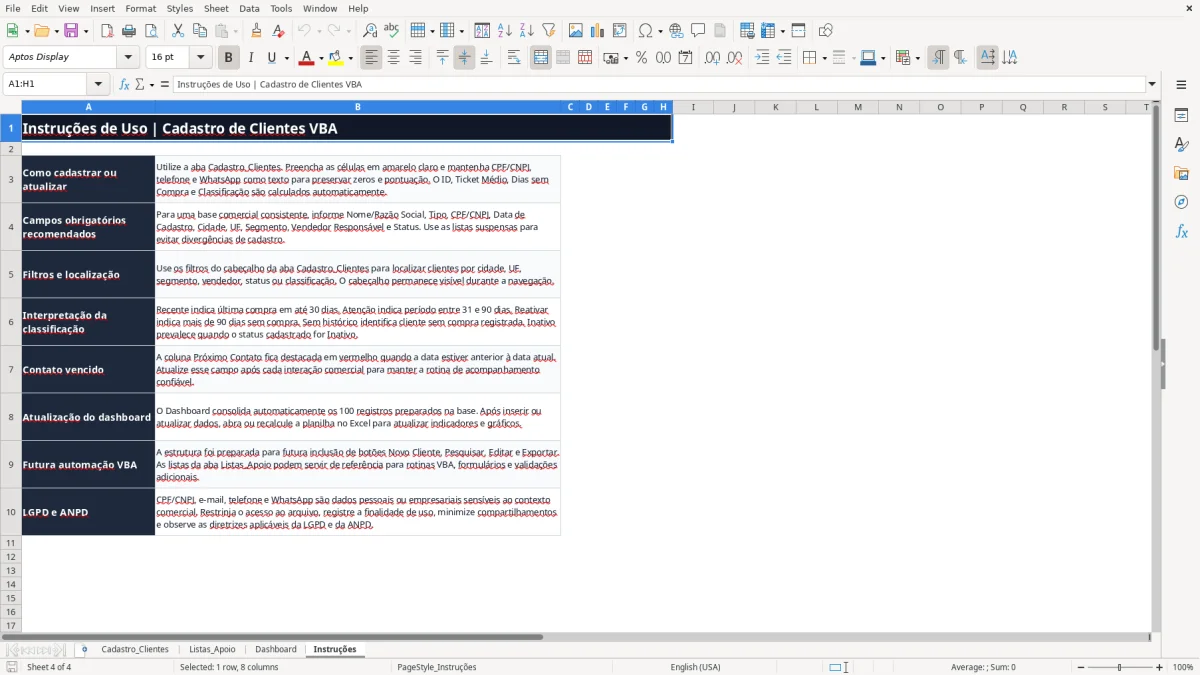Click into the formula input line
The width and height of the screenshot is (1200, 675).
658,84
